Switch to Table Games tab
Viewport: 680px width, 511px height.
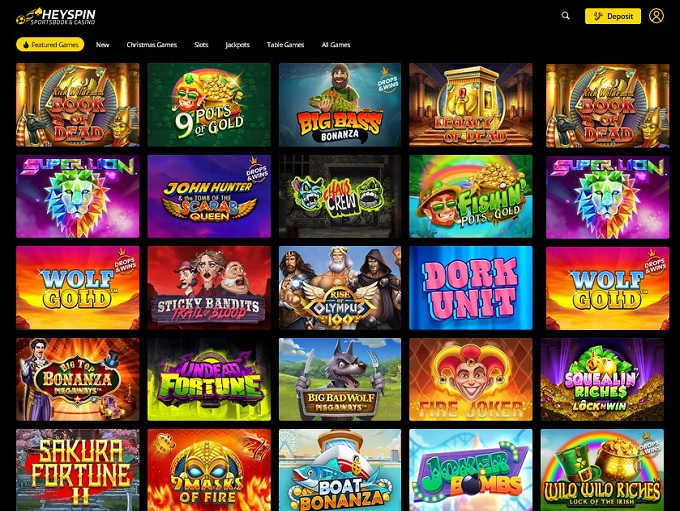(285, 45)
